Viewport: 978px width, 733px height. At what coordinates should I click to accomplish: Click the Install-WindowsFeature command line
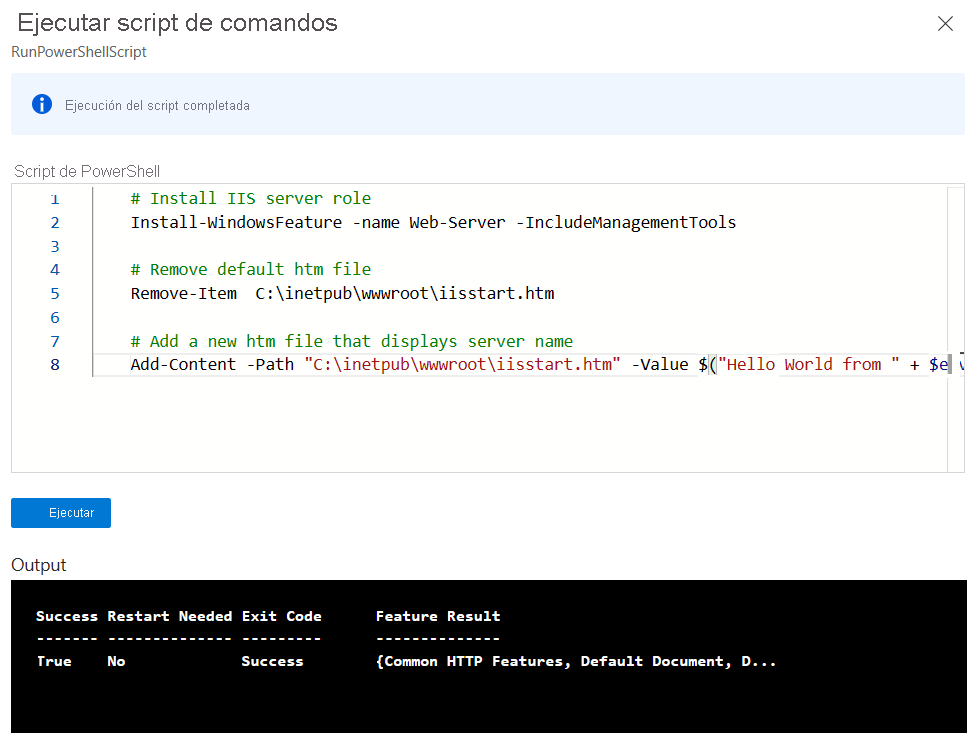pyautogui.click(x=433, y=222)
